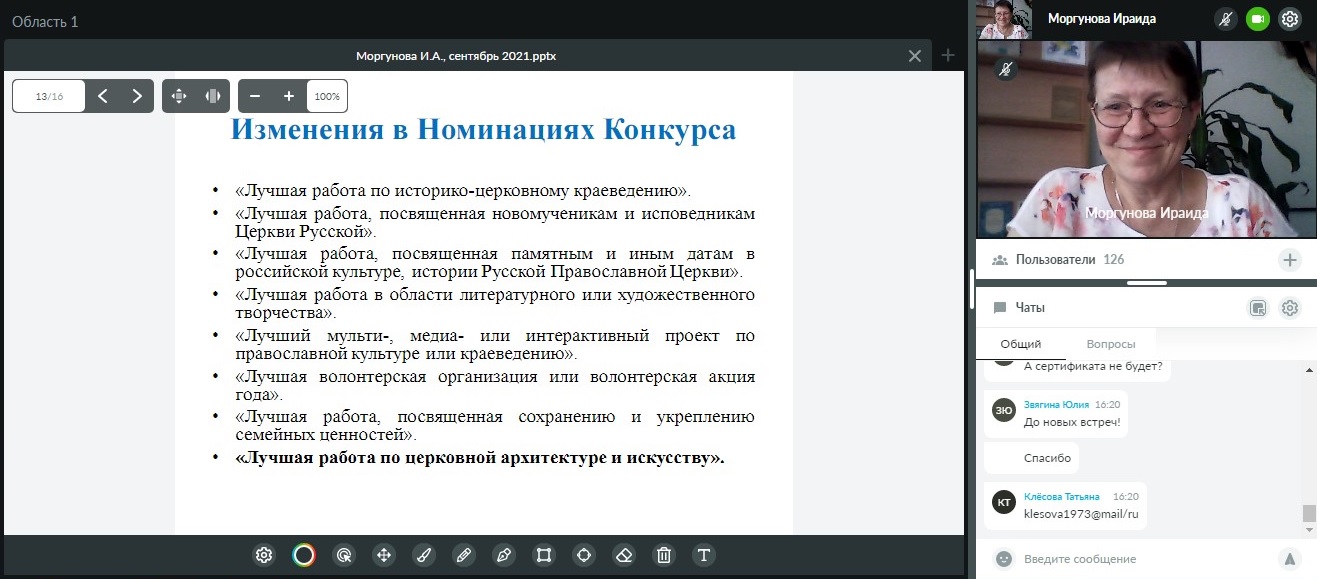The height and width of the screenshot is (579, 1317).
Task: Switch to the Общий chat tab
Action: [x=1021, y=344]
